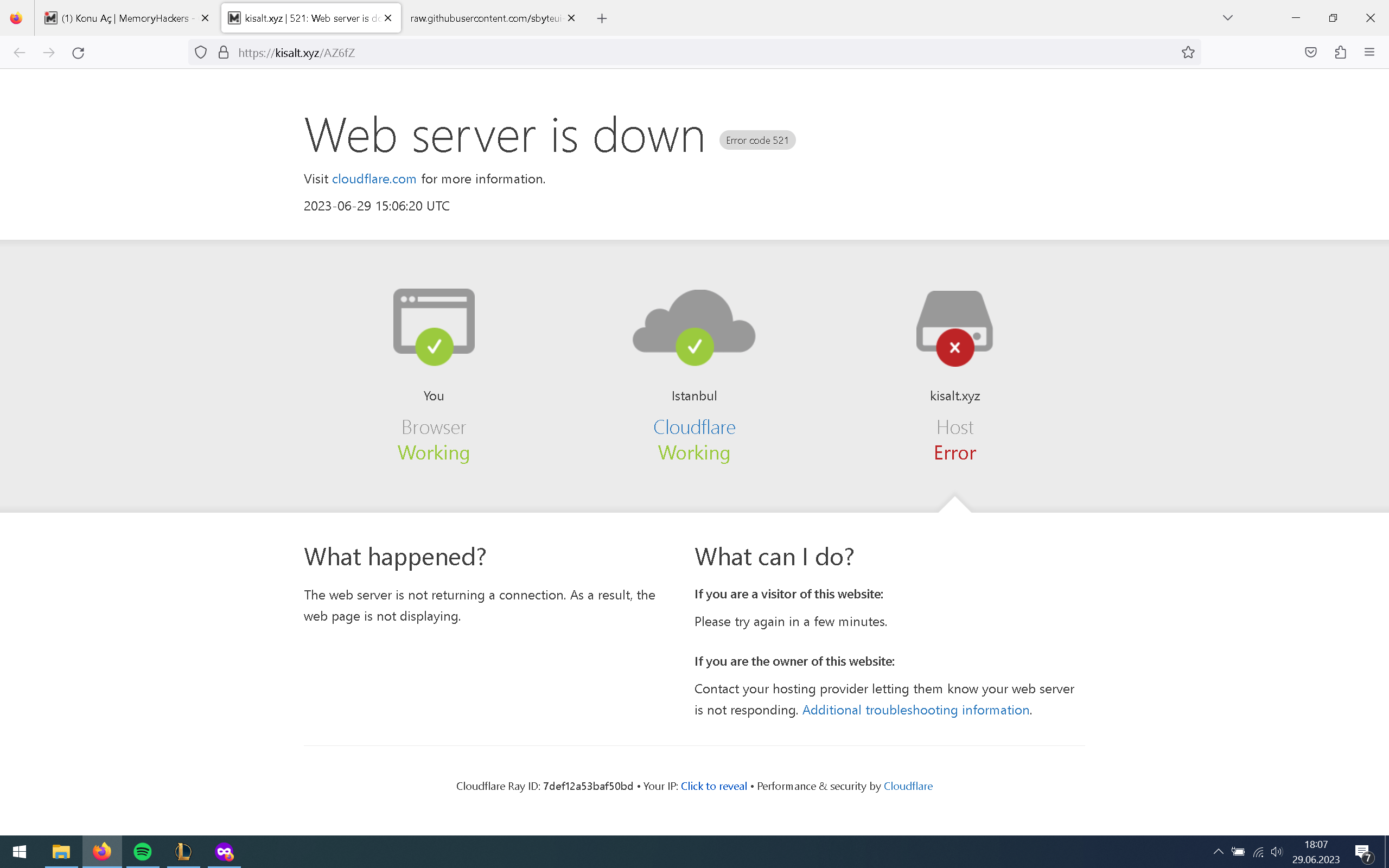Go forward to the next page
The width and height of the screenshot is (1389, 868).
[x=49, y=53]
